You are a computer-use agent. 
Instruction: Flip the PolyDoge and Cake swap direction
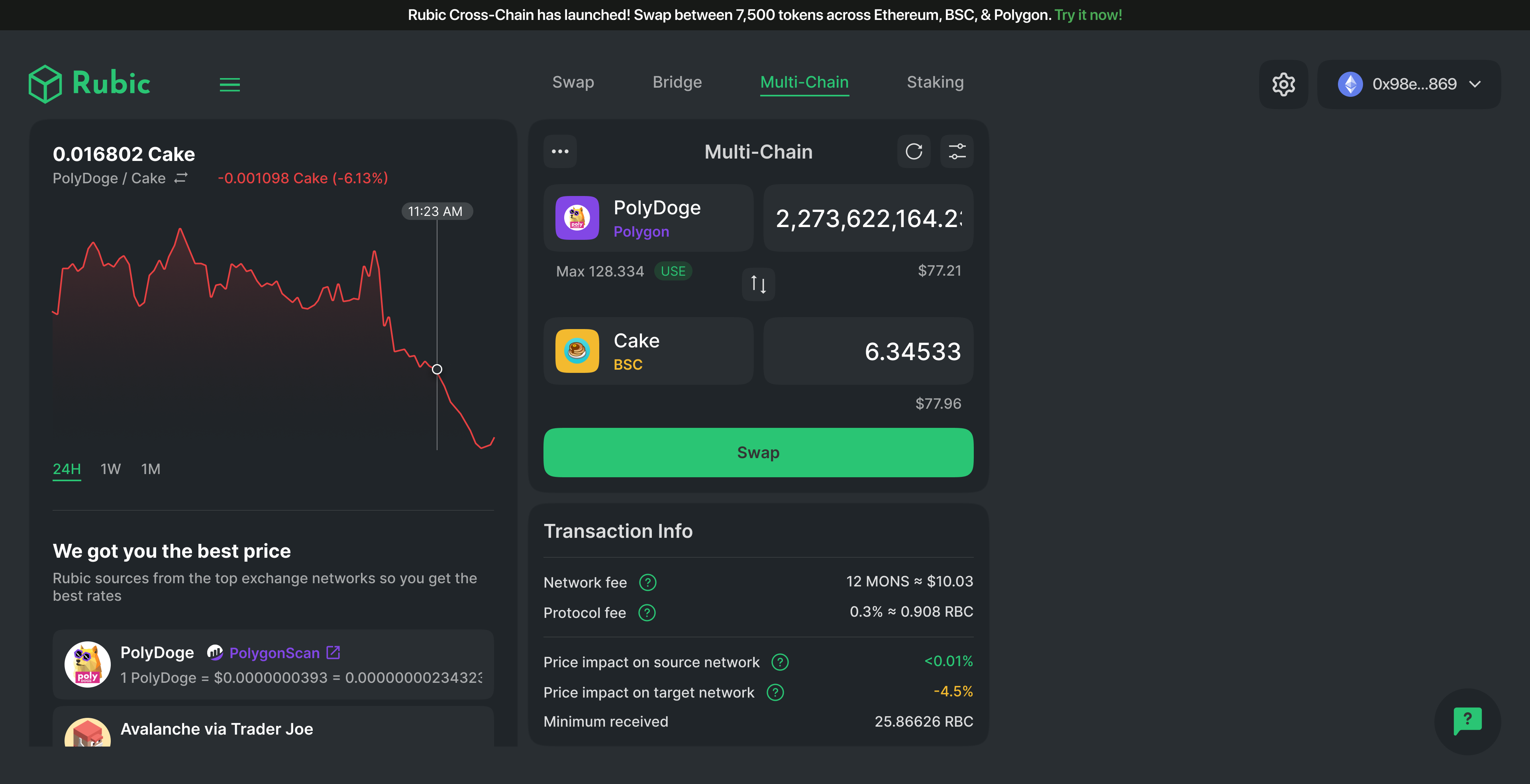pyautogui.click(x=758, y=284)
